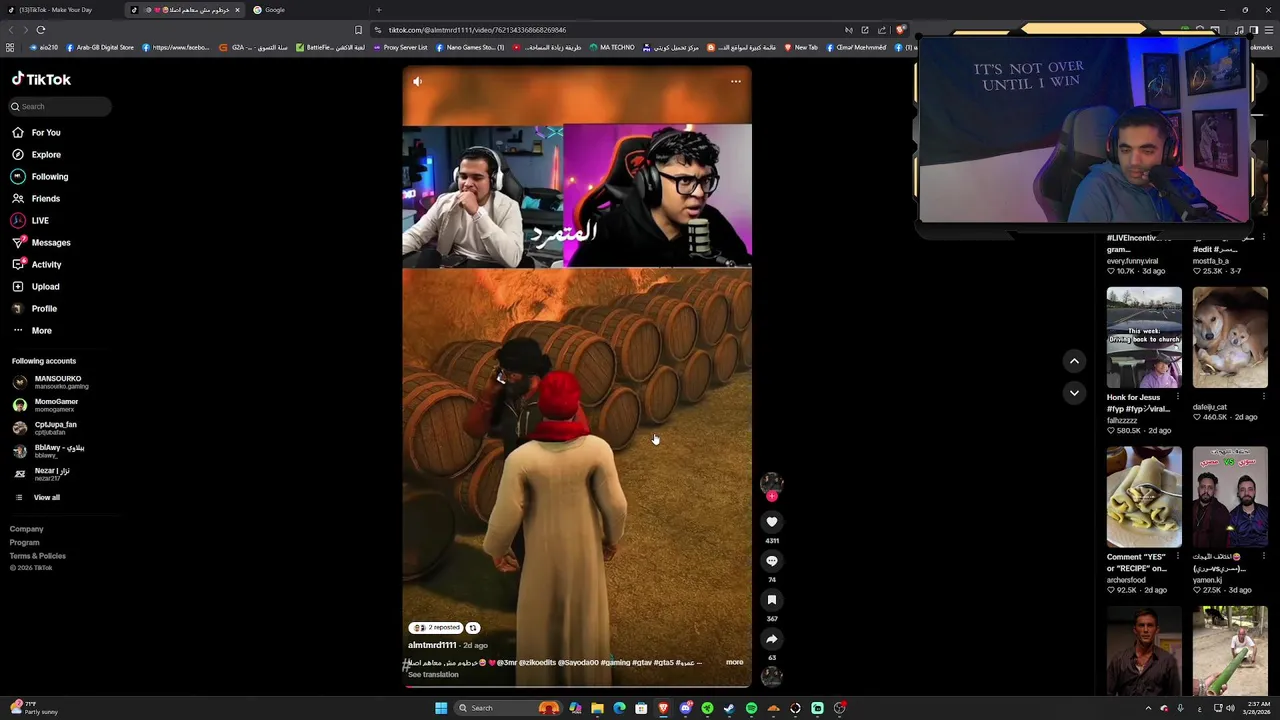Open the yamen.kj video thumbnail

pyautogui.click(x=1230, y=497)
